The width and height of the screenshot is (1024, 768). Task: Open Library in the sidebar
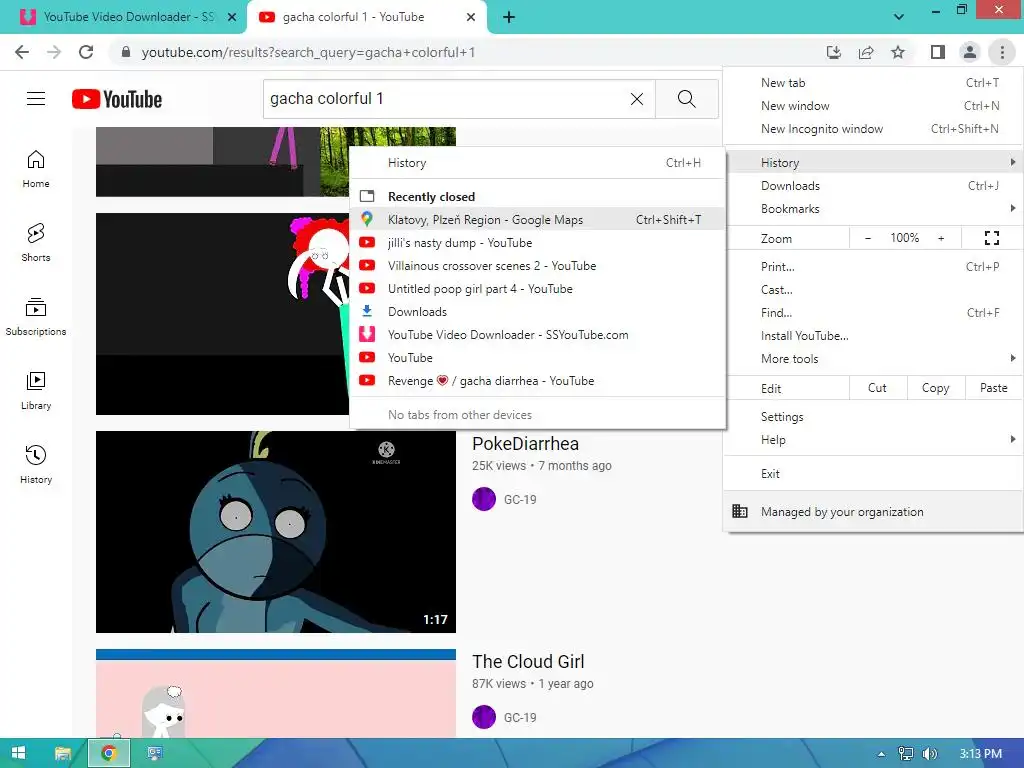(x=36, y=391)
